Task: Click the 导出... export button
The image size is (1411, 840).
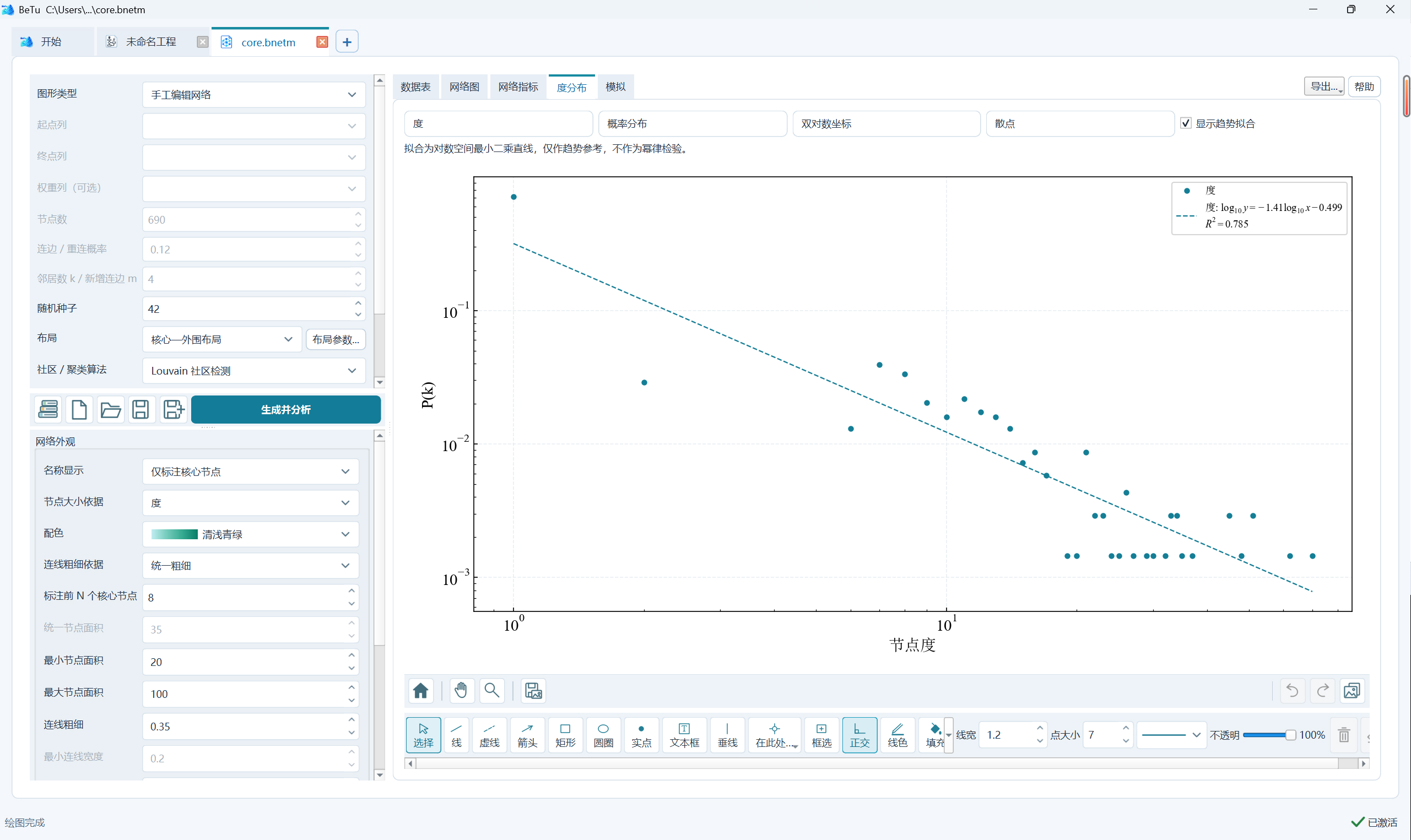Action: coord(1324,86)
